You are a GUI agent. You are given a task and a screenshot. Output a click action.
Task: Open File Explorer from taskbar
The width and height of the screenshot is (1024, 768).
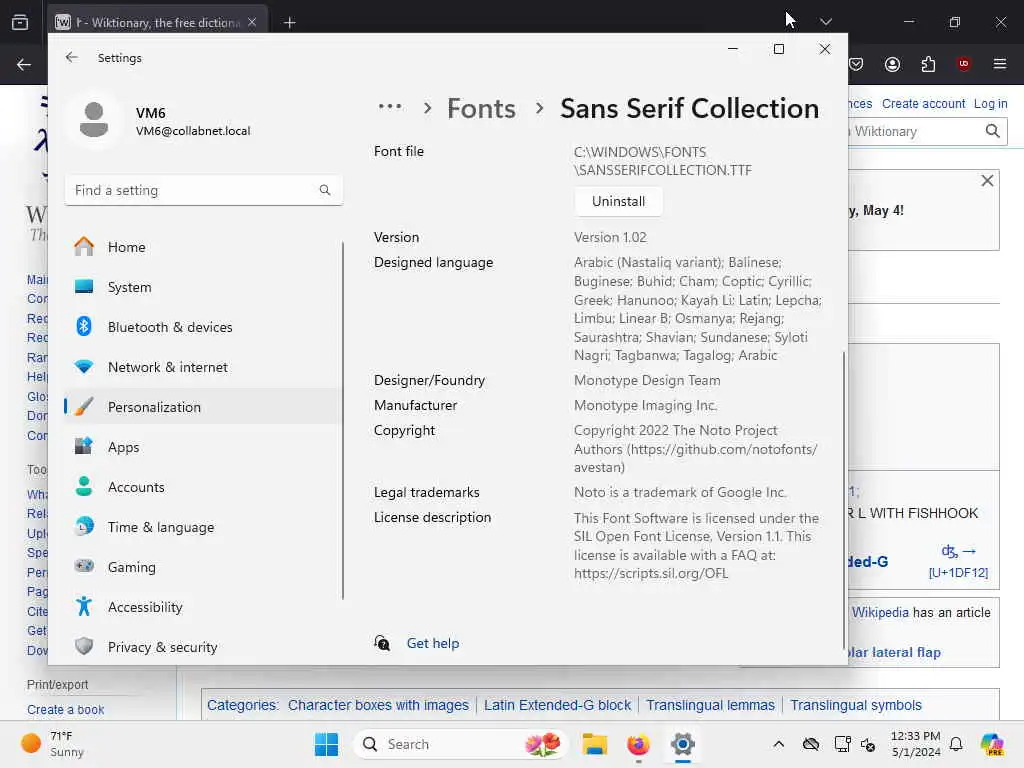tap(595, 744)
